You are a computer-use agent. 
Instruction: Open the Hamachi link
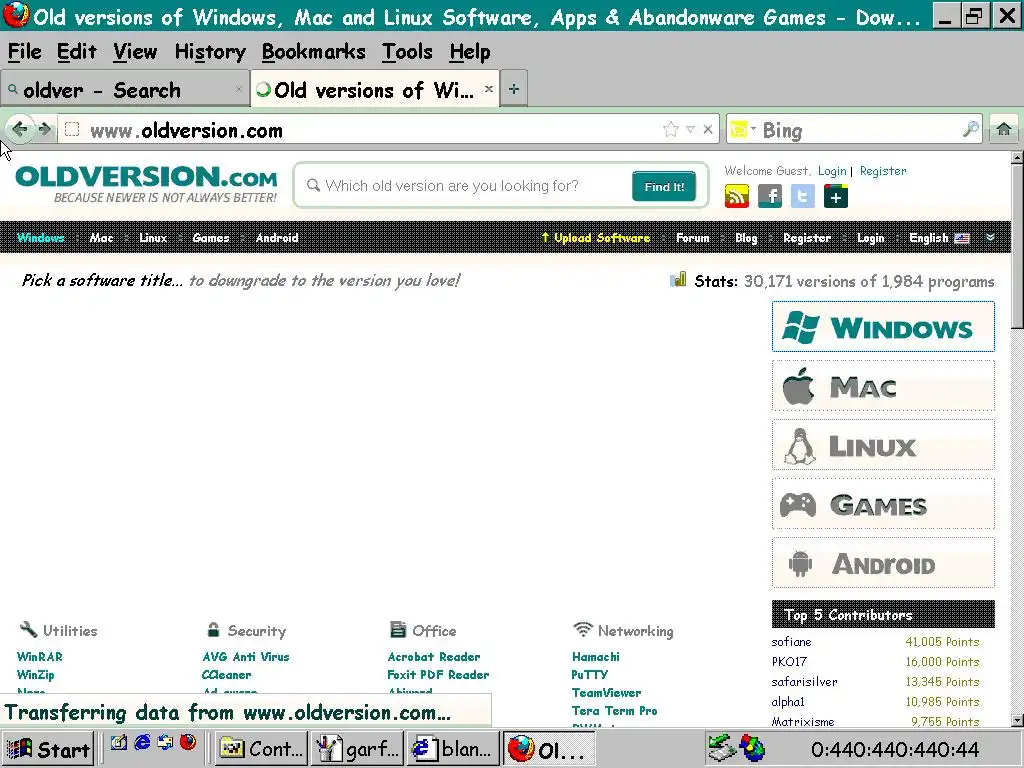pyautogui.click(x=596, y=656)
